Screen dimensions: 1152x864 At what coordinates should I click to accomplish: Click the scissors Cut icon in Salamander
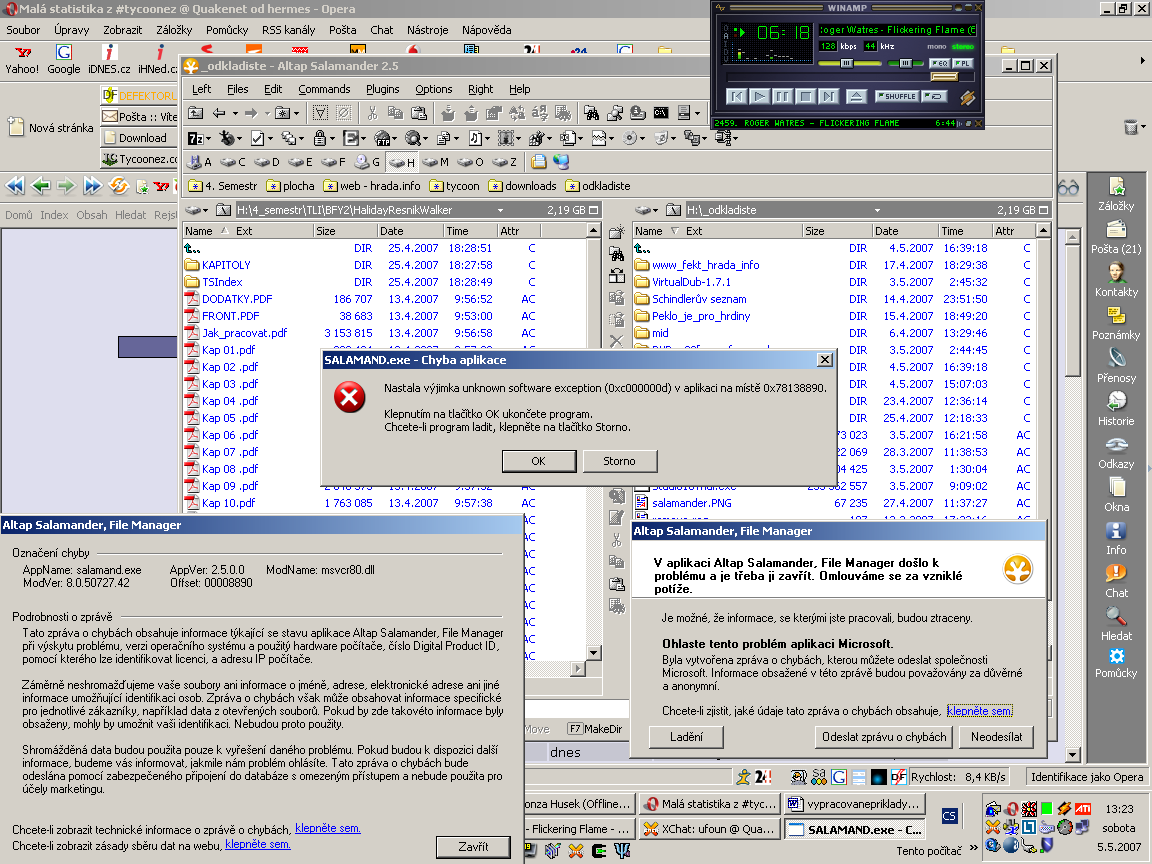[372, 113]
